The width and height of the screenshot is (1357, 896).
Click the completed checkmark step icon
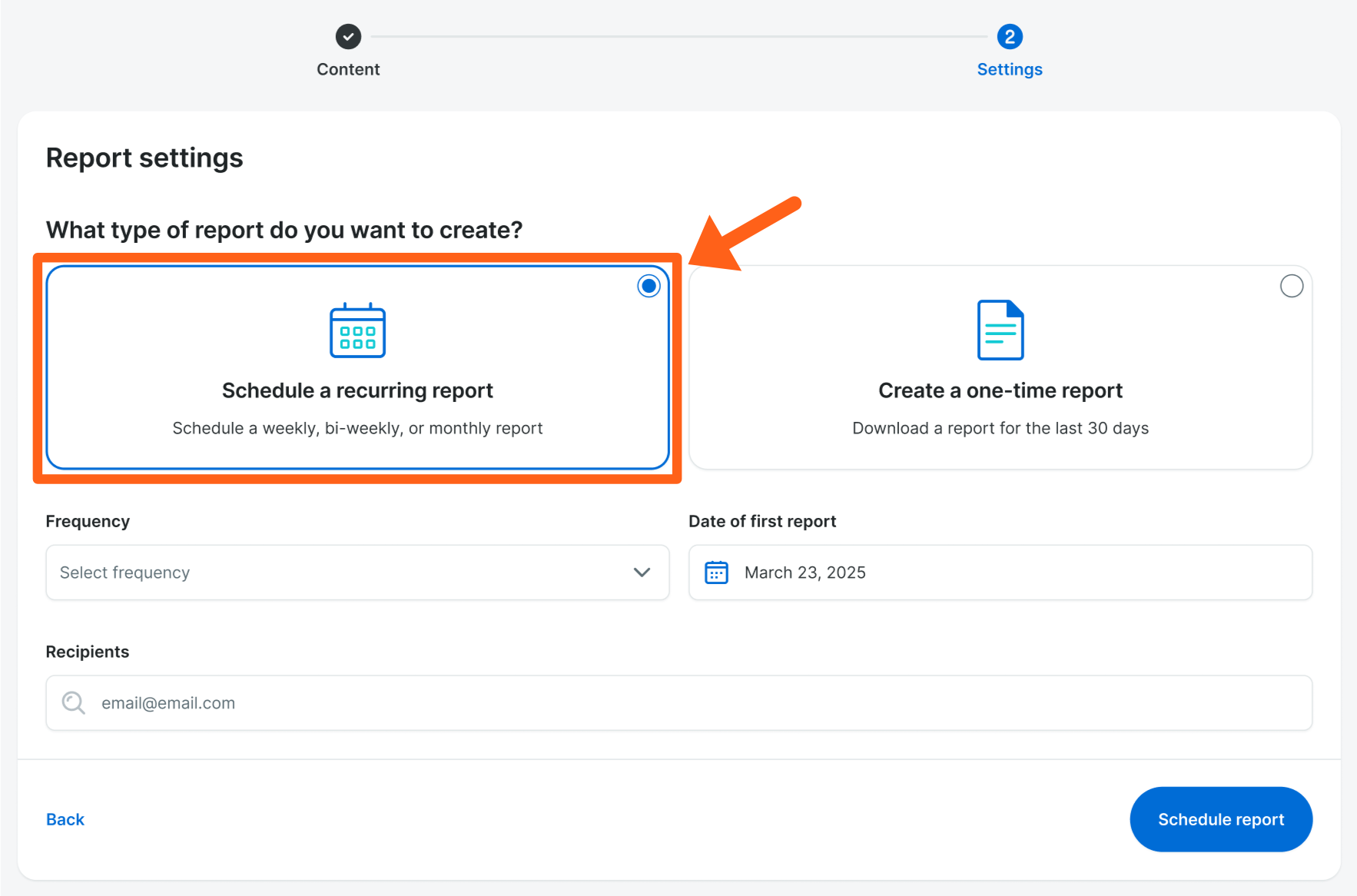(x=348, y=36)
